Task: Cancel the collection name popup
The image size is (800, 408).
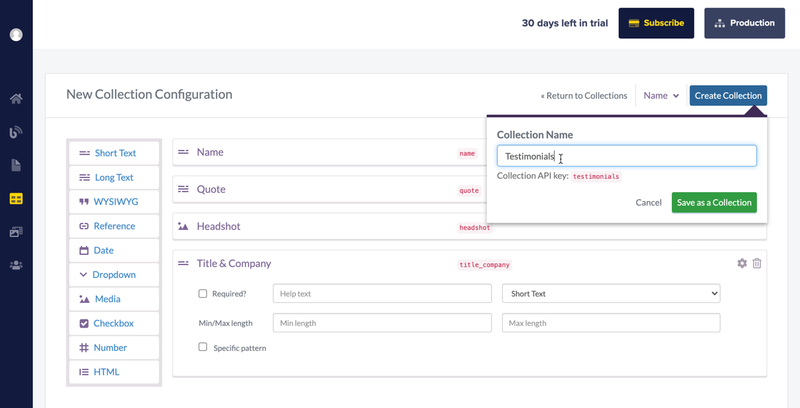Action: click(648, 202)
